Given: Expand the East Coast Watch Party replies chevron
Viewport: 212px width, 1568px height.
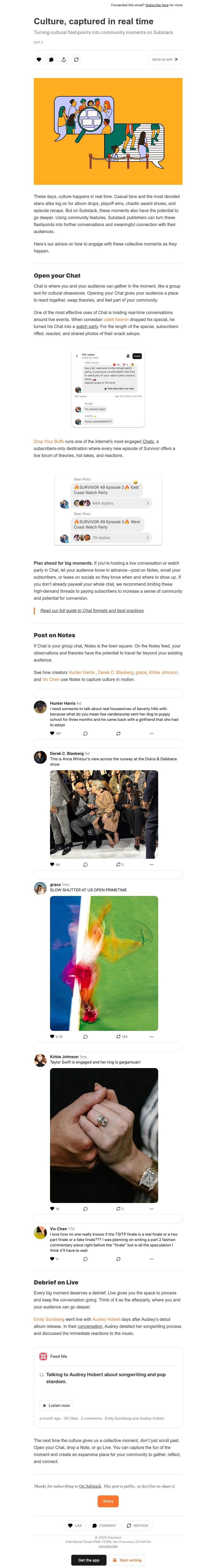Looking at the screenshot, I should [147, 503].
